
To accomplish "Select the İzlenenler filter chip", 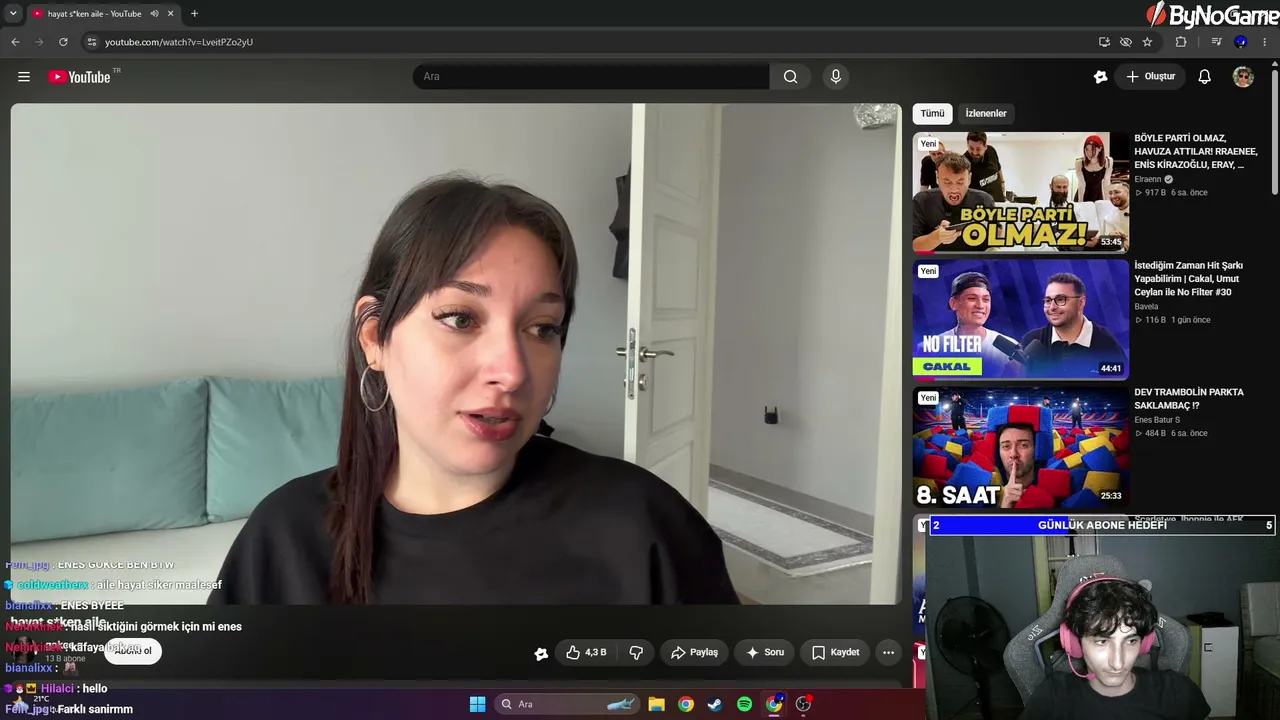I will pyautogui.click(x=986, y=114).
